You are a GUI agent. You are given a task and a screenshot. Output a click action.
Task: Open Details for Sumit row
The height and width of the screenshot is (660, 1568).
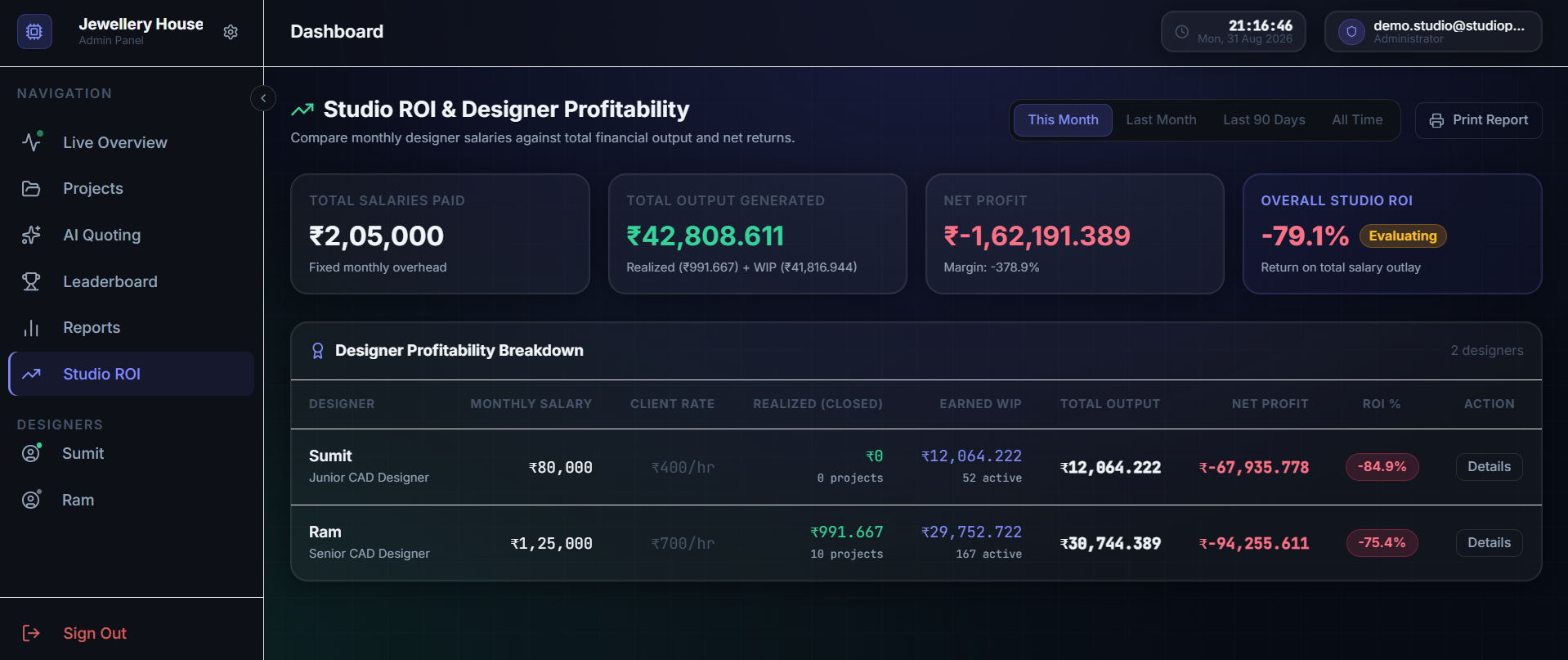pyautogui.click(x=1489, y=467)
